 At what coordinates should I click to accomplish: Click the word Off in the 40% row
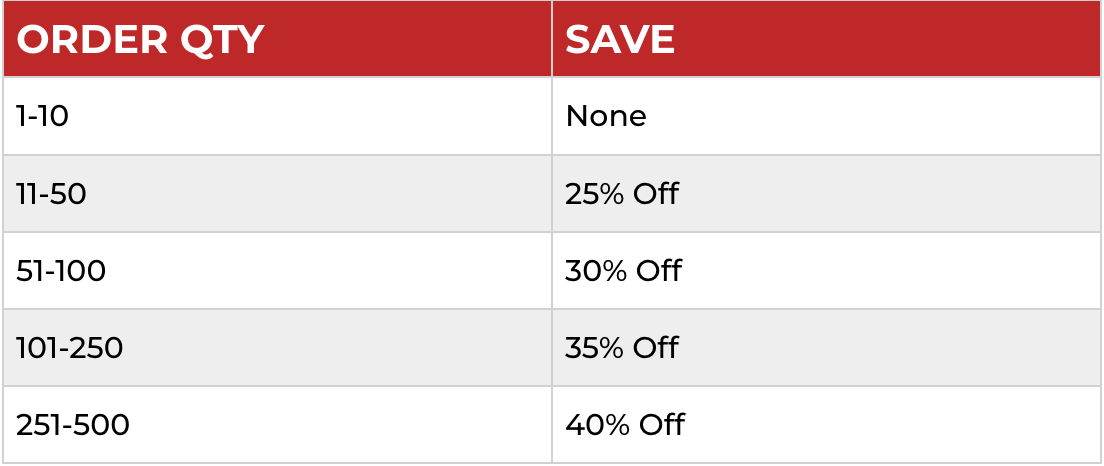[660, 425]
